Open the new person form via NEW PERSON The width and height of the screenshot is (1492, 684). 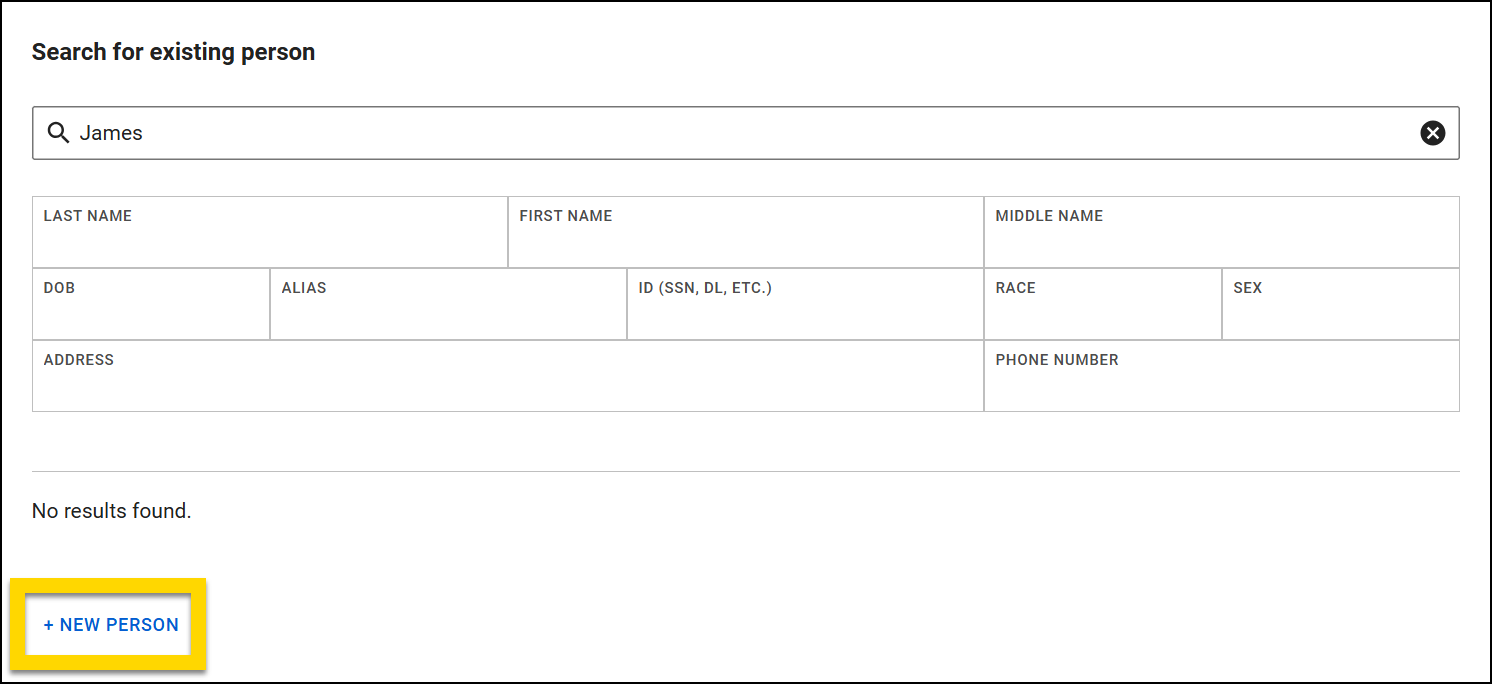point(110,624)
